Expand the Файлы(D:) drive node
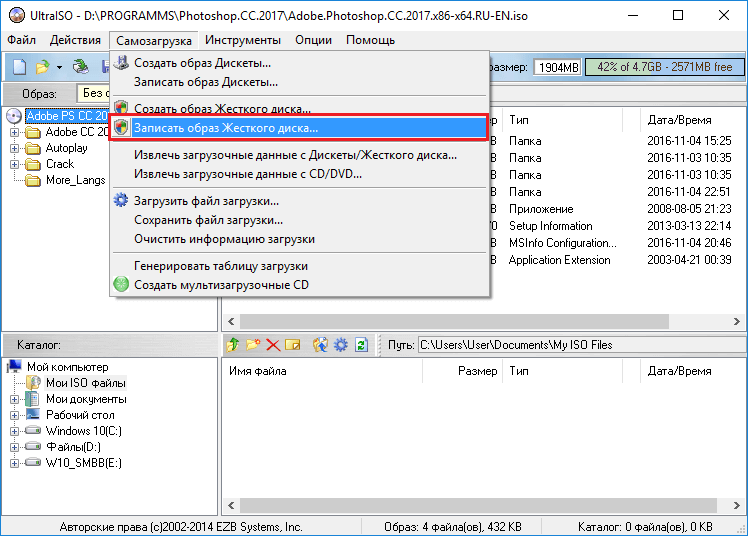The width and height of the screenshot is (748, 536). (x=14, y=447)
